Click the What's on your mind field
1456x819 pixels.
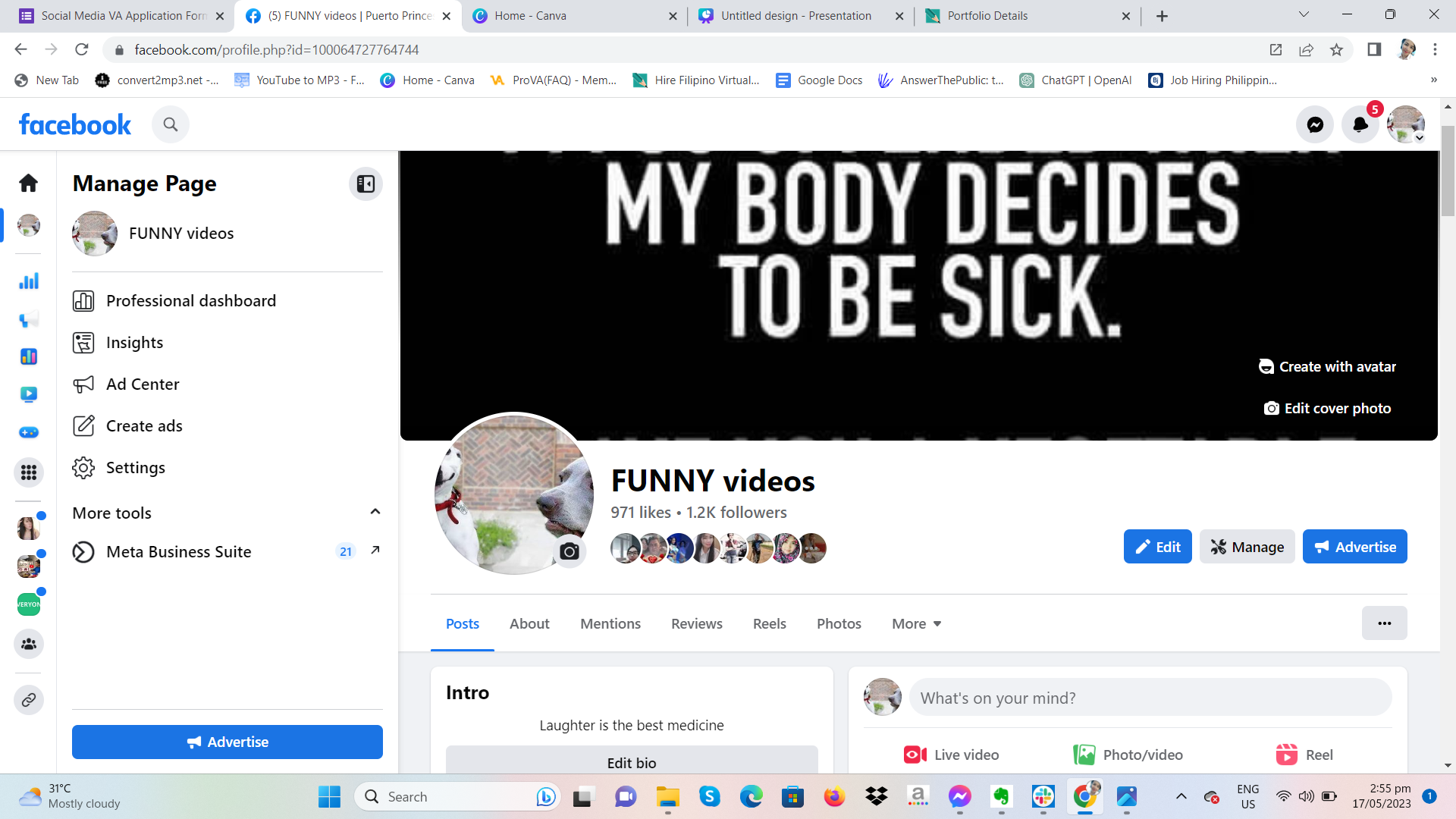[1150, 698]
